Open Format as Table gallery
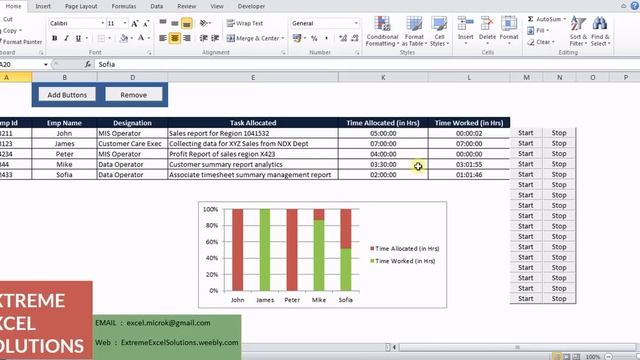 pos(414,31)
